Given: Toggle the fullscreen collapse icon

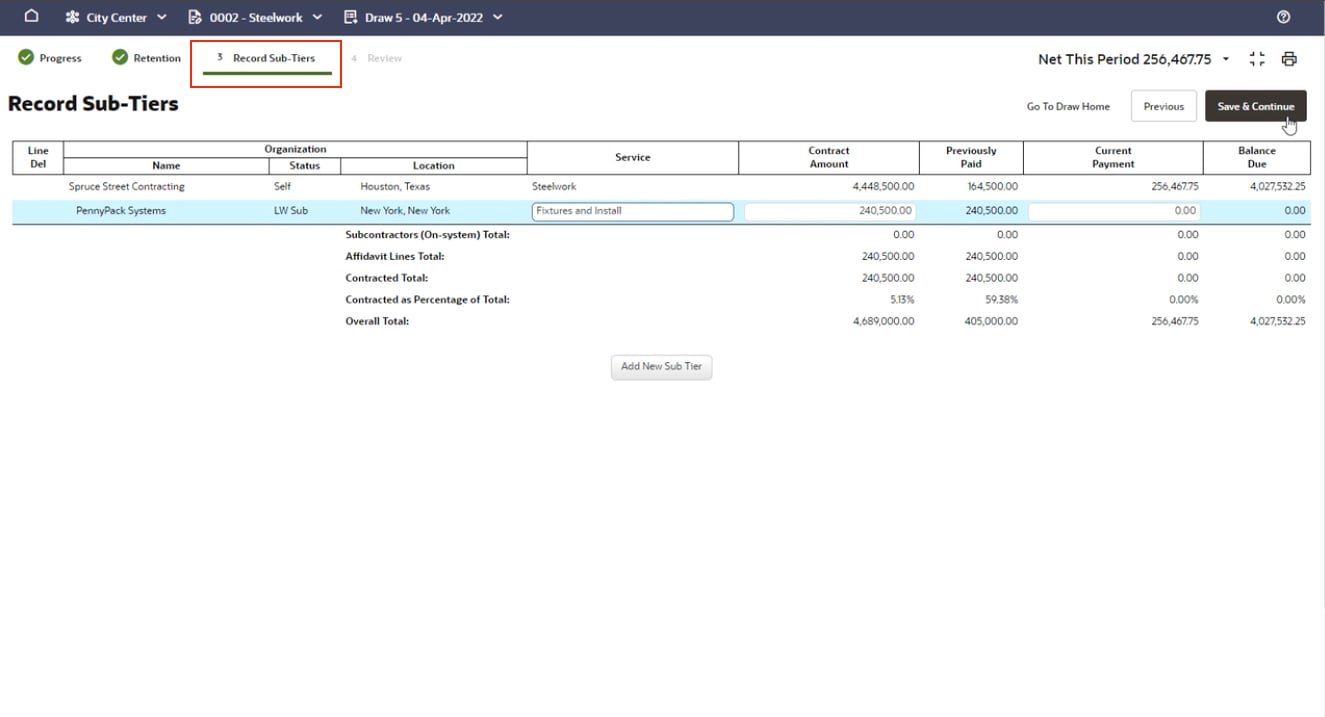Looking at the screenshot, I should tap(1257, 59).
